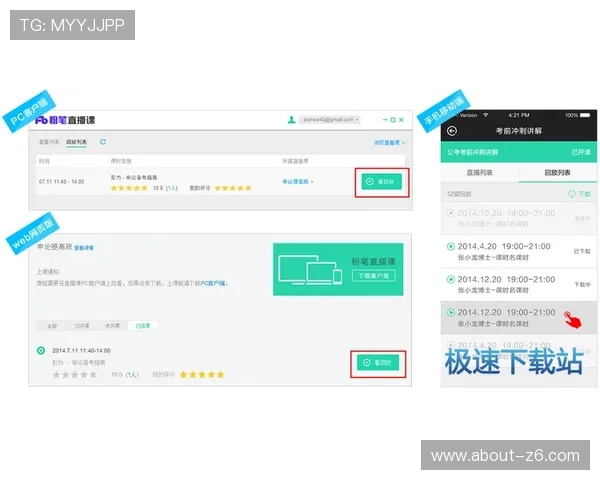600x480 pixels.
Task: Click the devices illustration on green banner
Action: click(x=310, y=269)
